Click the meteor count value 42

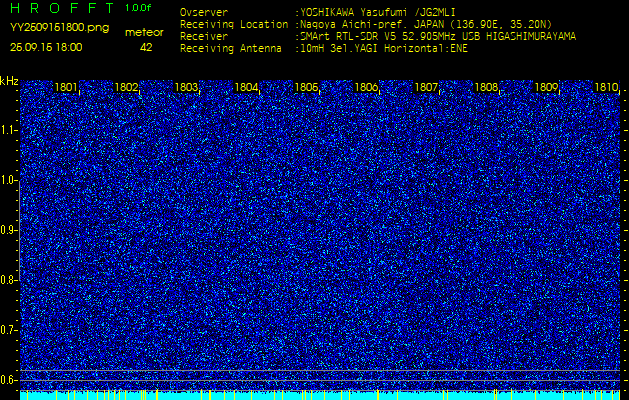click(146, 47)
